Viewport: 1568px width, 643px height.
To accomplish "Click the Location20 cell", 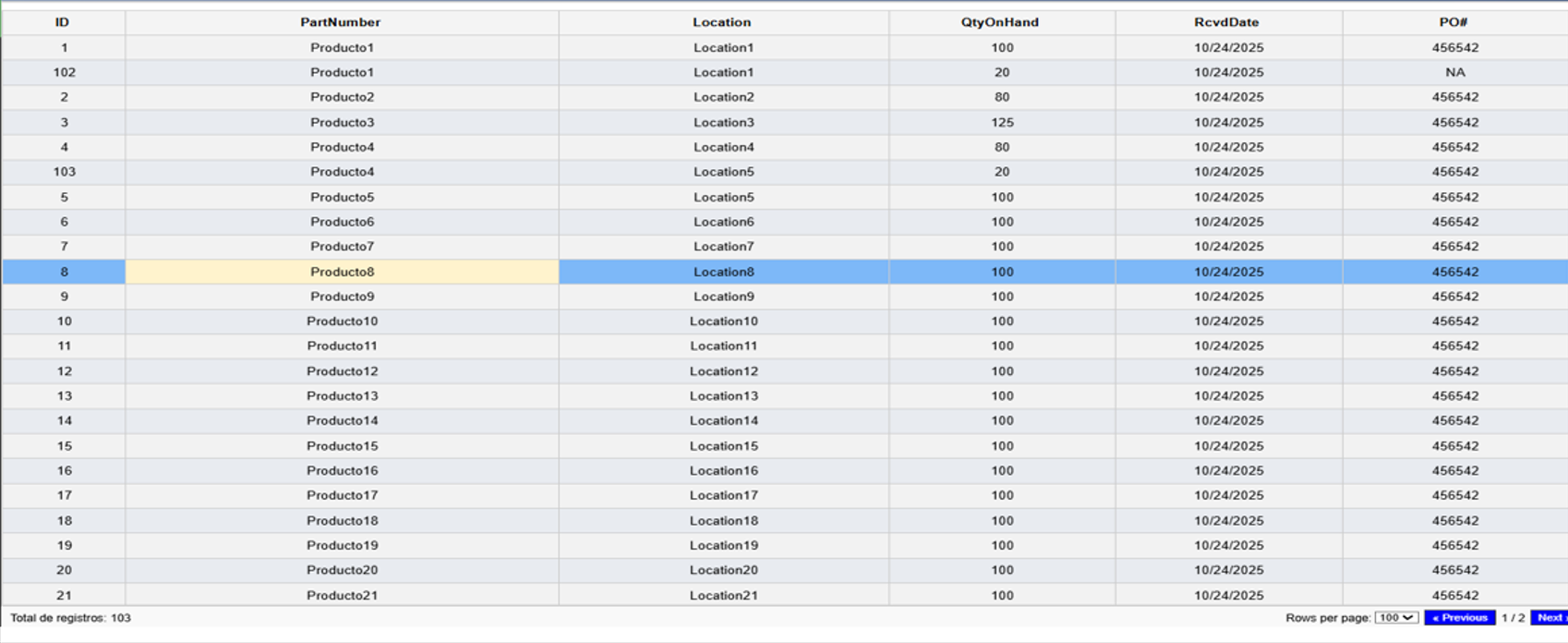I will 723,570.
